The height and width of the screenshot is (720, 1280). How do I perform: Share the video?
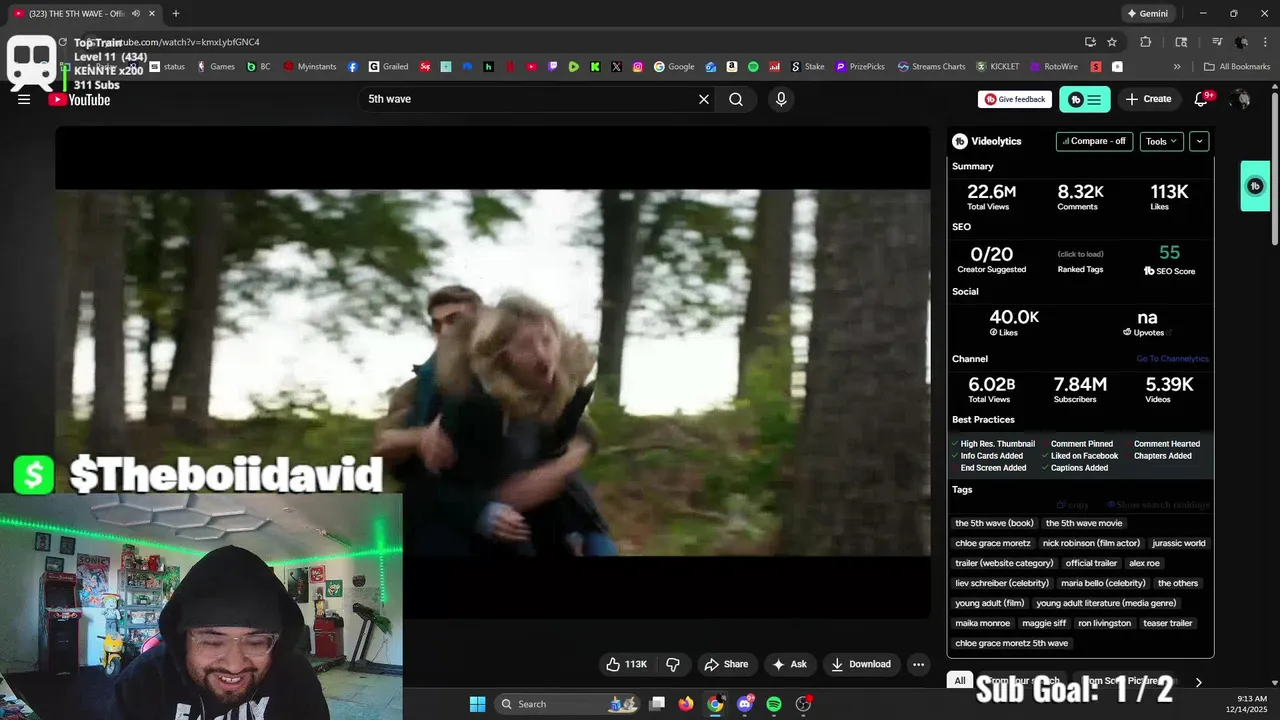[x=726, y=664]
